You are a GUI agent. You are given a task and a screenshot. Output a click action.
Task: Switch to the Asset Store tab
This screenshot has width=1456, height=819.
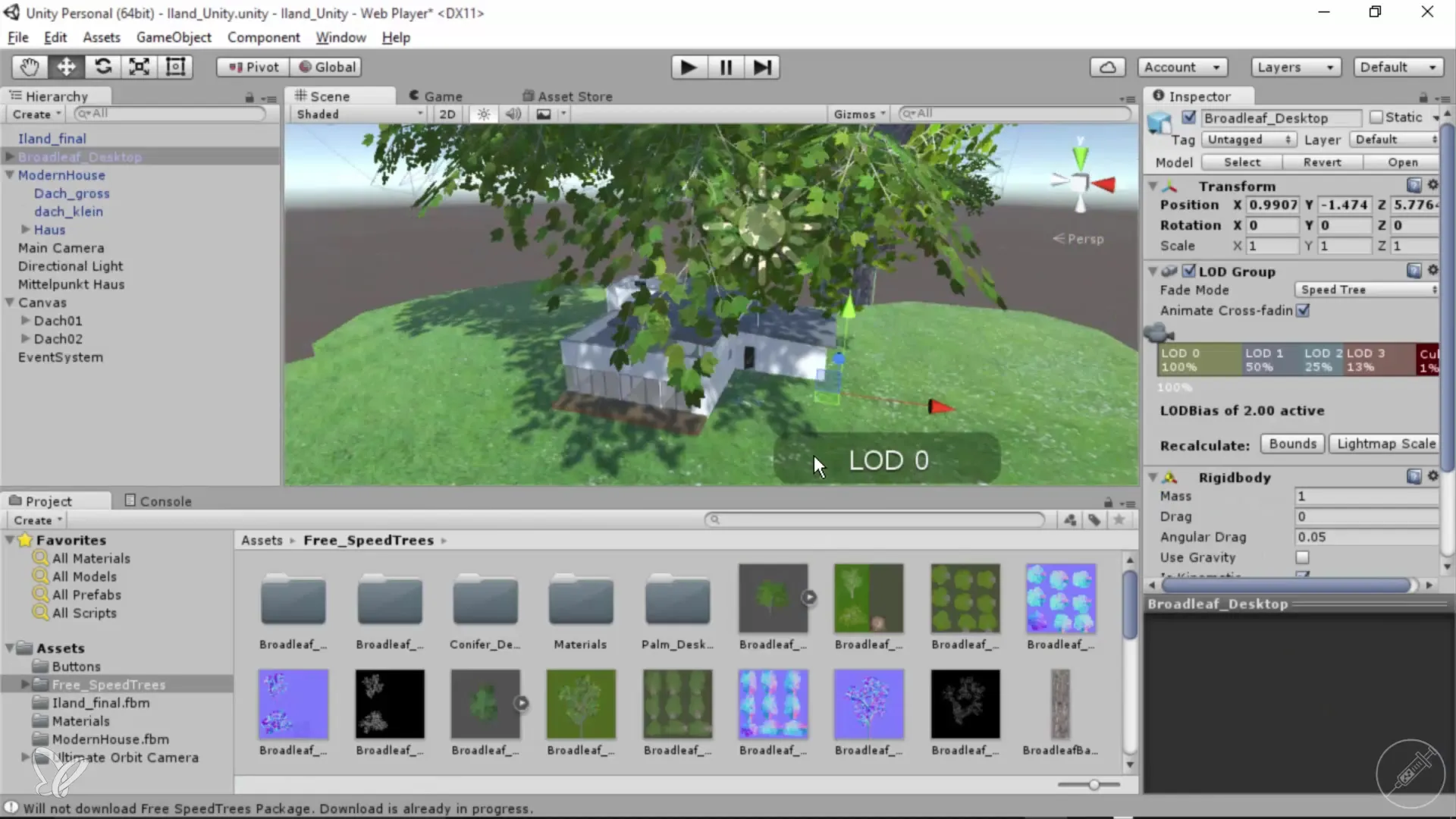pos(567,96)
